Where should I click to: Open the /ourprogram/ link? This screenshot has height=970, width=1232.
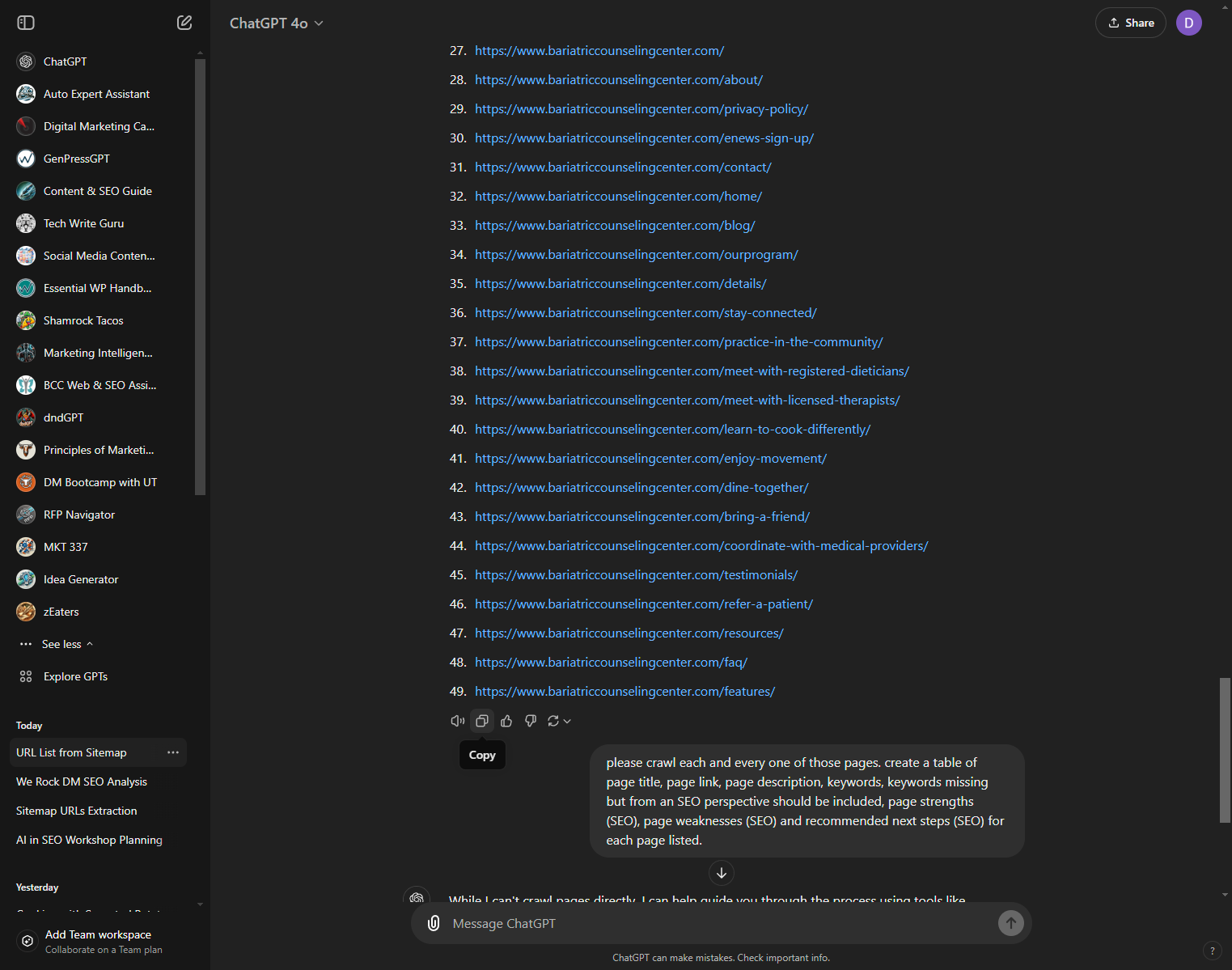637,255
